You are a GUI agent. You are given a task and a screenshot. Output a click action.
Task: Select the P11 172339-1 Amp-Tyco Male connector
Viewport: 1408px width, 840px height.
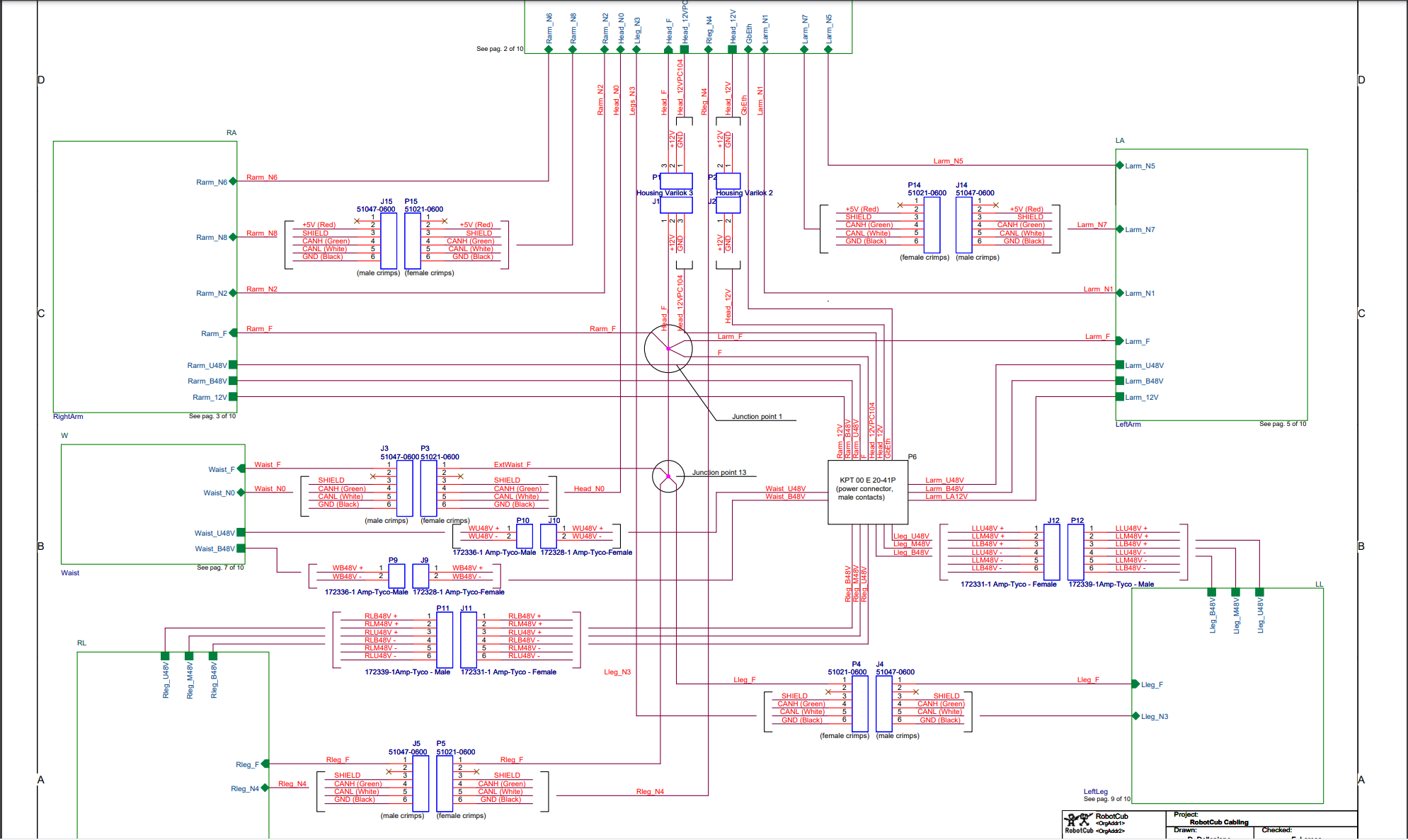click(x=445, y=639)
